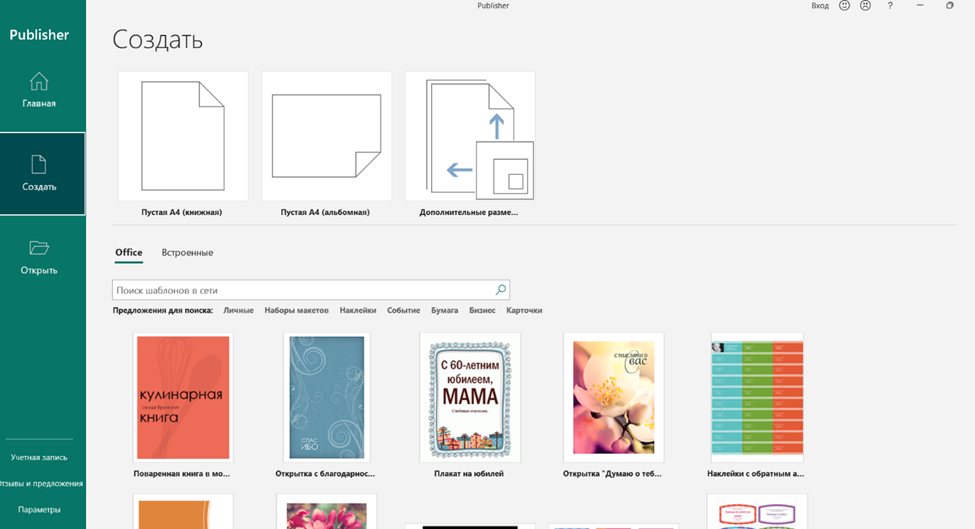Switch to the Встроенные tab
This screenshot has width=975, height=529.
coord(187,252)
